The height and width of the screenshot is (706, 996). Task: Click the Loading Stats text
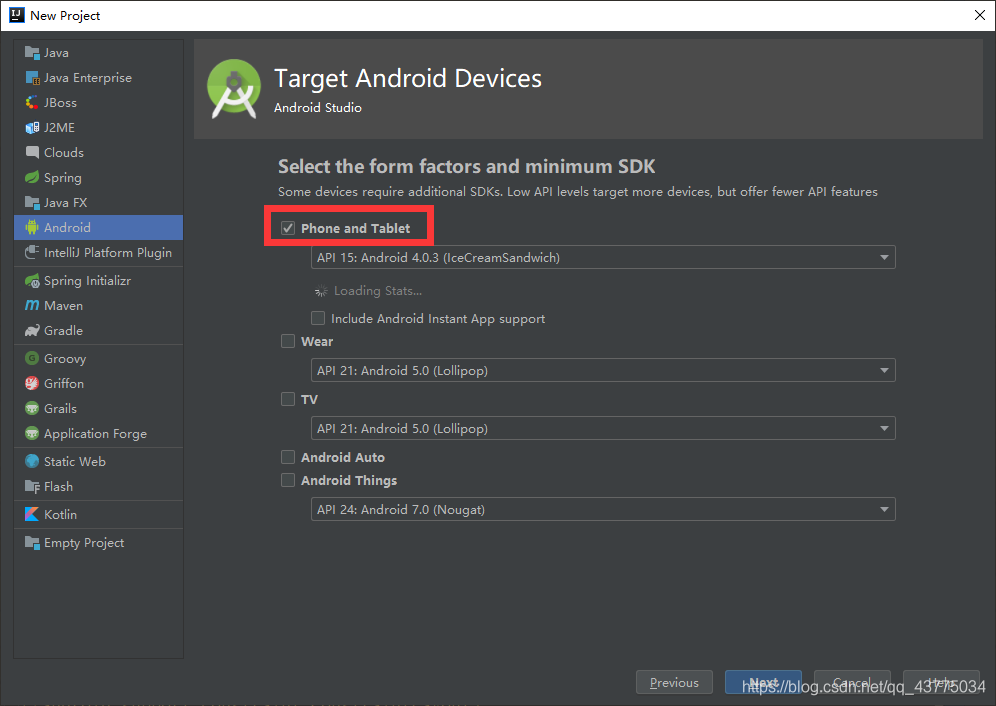378,290
